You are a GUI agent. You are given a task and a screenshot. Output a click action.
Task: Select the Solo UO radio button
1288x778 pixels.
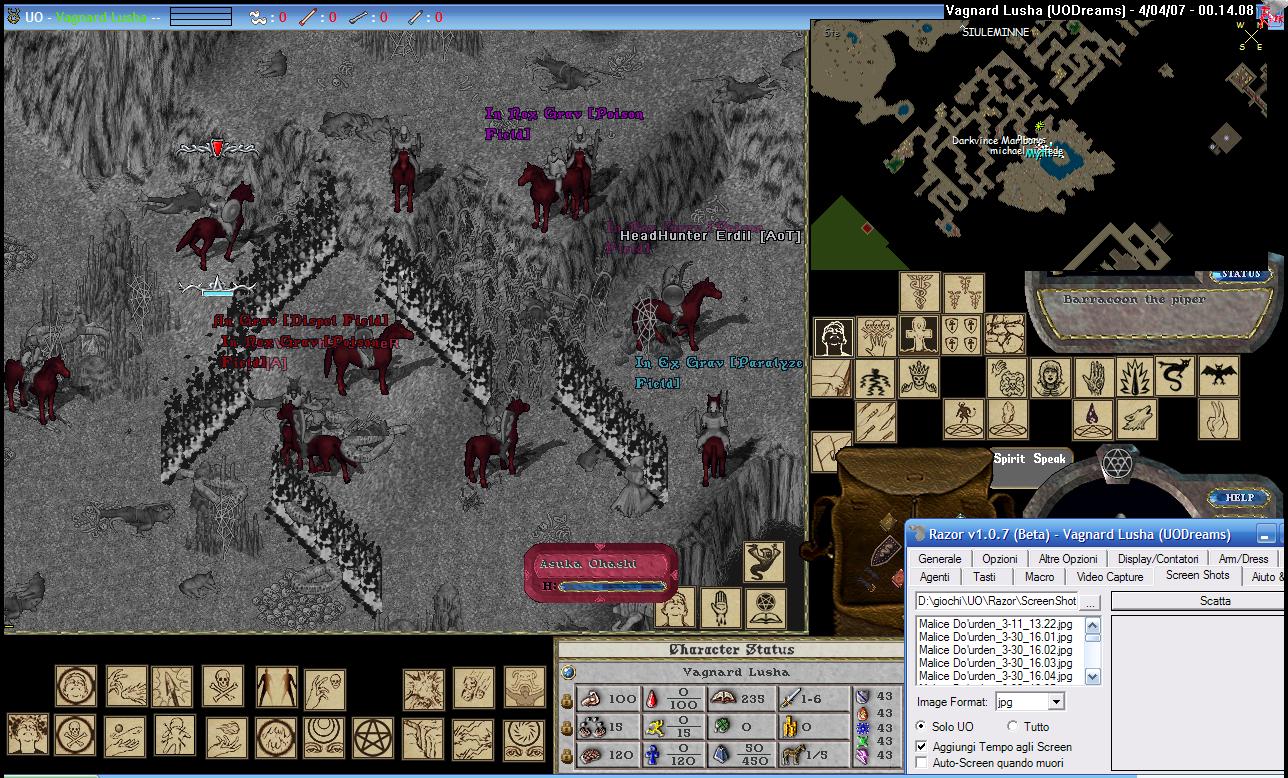tap(921, 726)
